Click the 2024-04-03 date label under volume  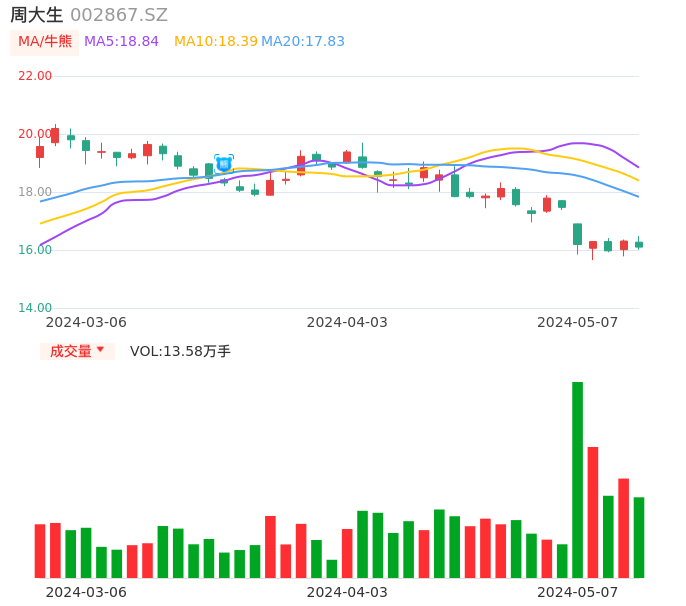click(x=347, y=592)
